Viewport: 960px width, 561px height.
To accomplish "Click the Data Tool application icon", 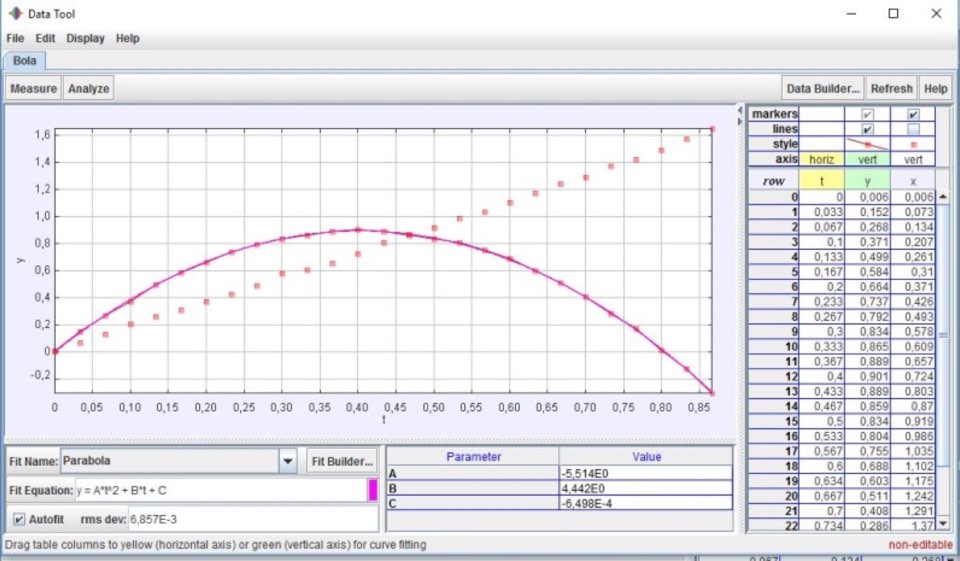I will pyautogui.click(x=15, y=14).
